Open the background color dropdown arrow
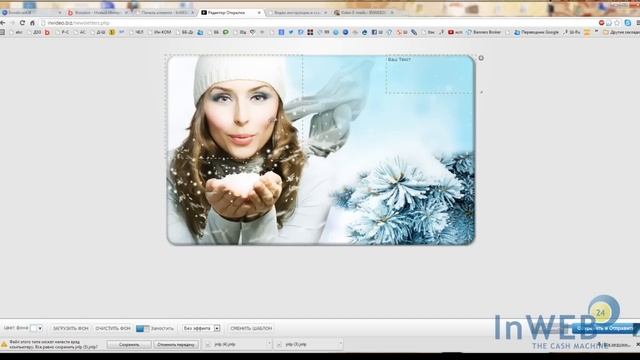This screenshot has width=640, height=360. (x=40, y=328)
